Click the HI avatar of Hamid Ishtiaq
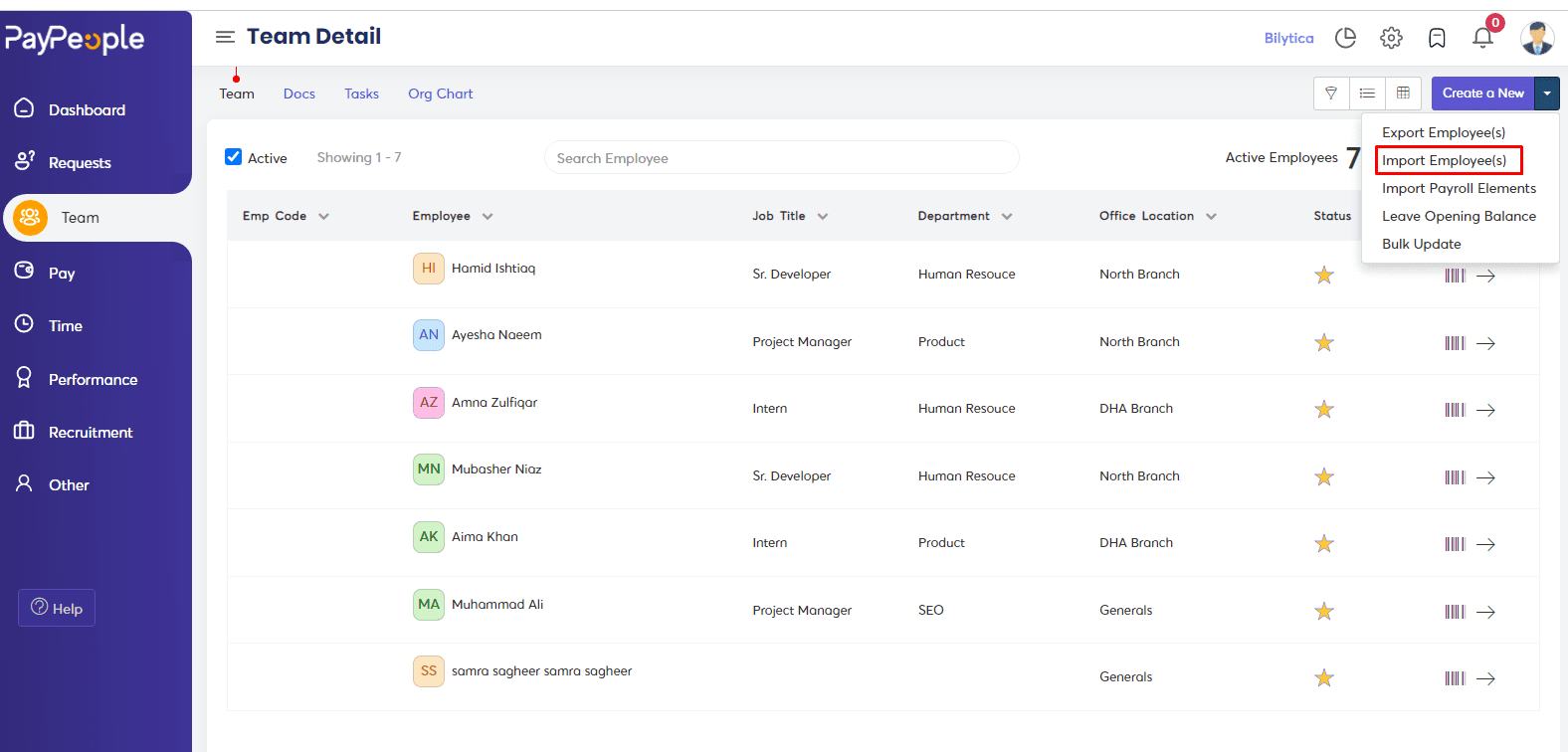This screenshot has height=752, width=1568. pyautogui.click(x=429, y=269)
